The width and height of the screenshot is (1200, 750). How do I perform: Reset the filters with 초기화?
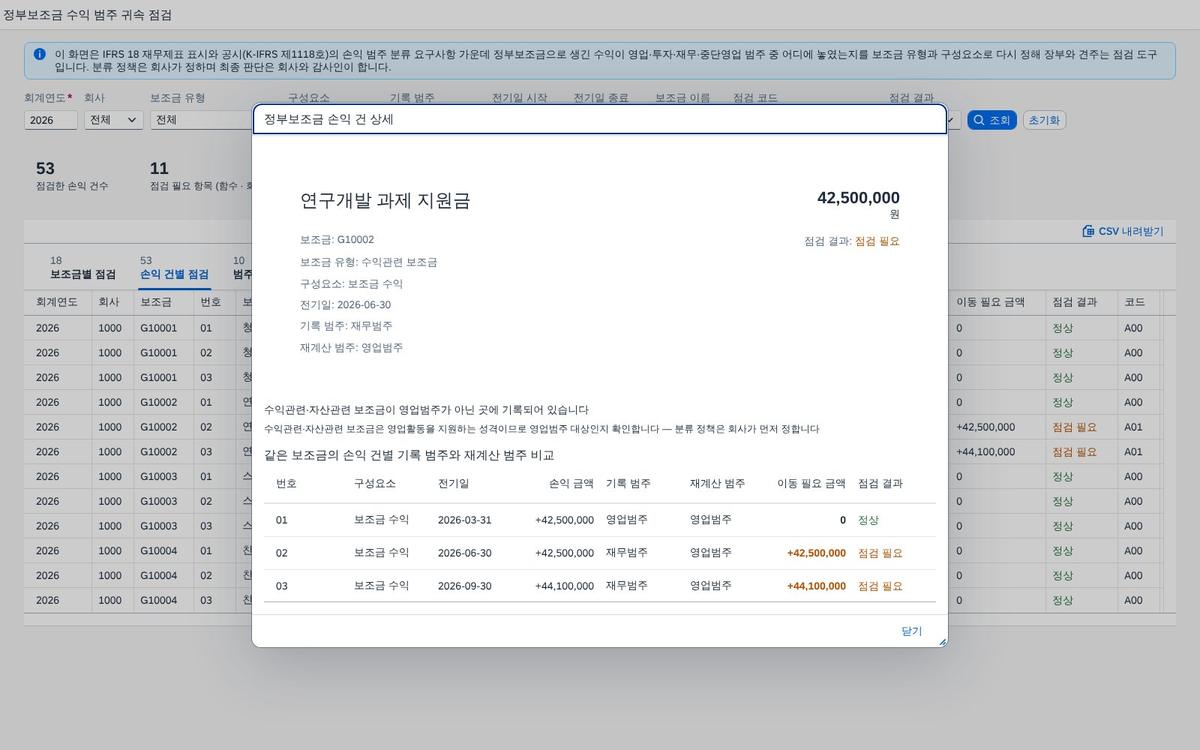(x=1044, y=120)
